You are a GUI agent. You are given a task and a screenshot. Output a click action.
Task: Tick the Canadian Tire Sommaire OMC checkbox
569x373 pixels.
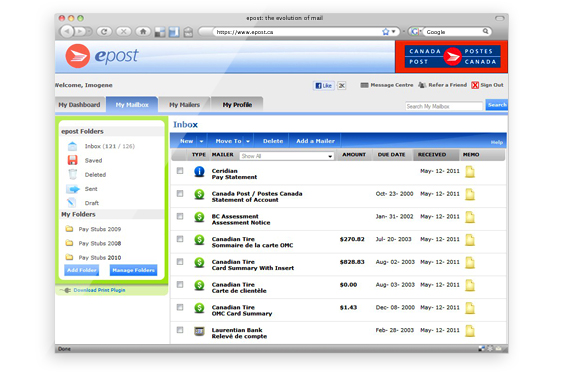(180, 239)
